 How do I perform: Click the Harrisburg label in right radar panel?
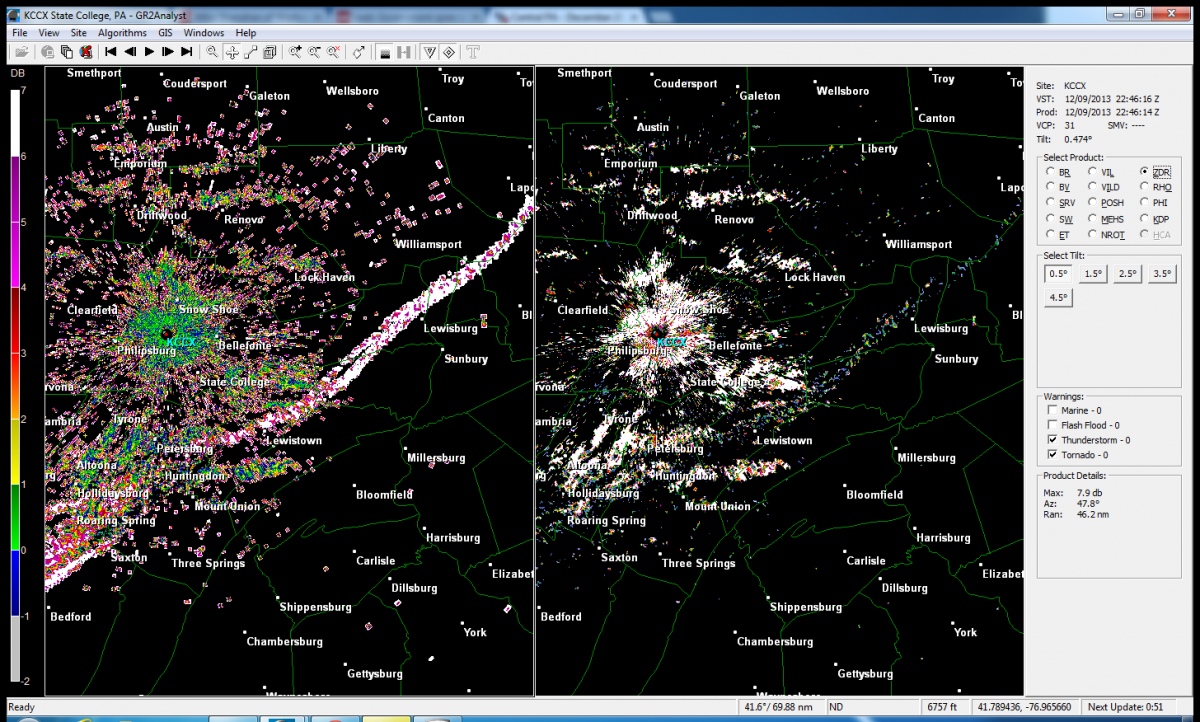(x=943, y=538)
